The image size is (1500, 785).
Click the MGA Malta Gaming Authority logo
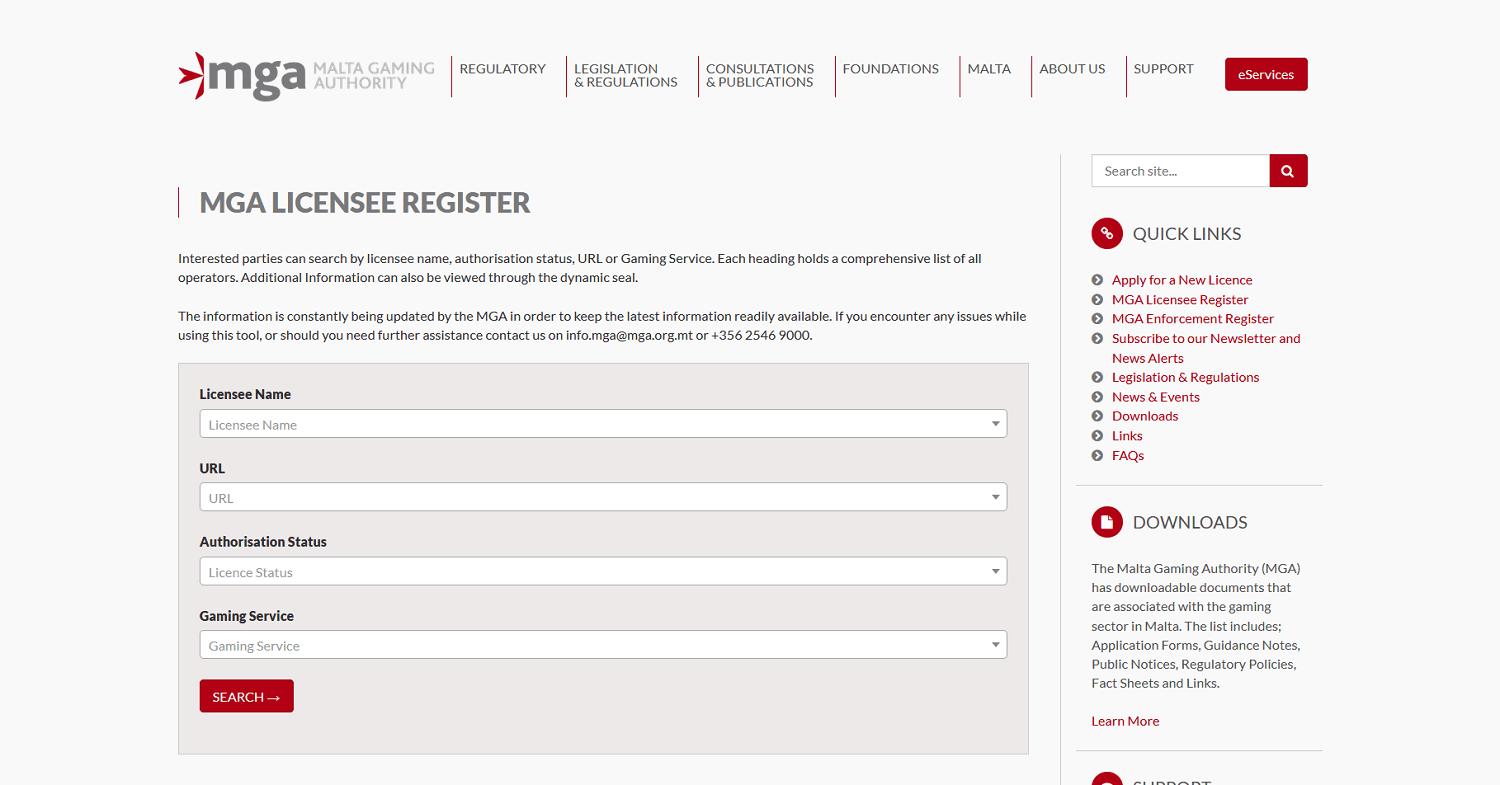coord(307,76)
